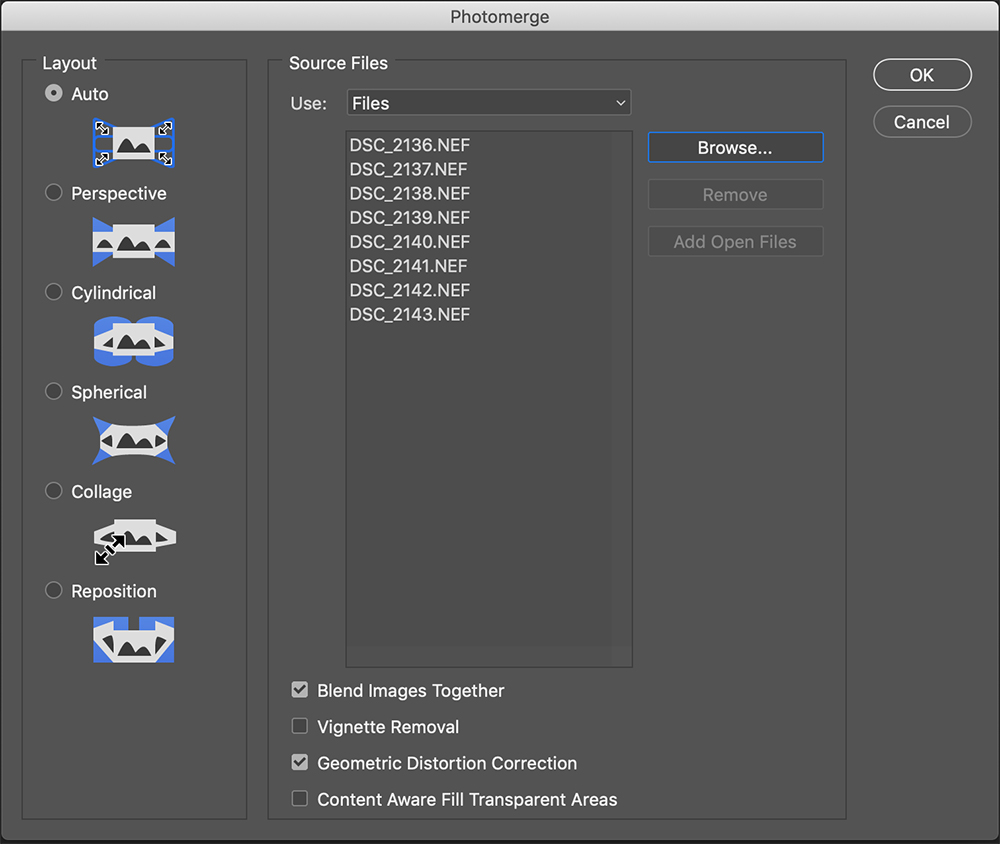1000x844 pixels.
Task: Choose the Cylindrical layout radio button
Action: tap(54, 292)
